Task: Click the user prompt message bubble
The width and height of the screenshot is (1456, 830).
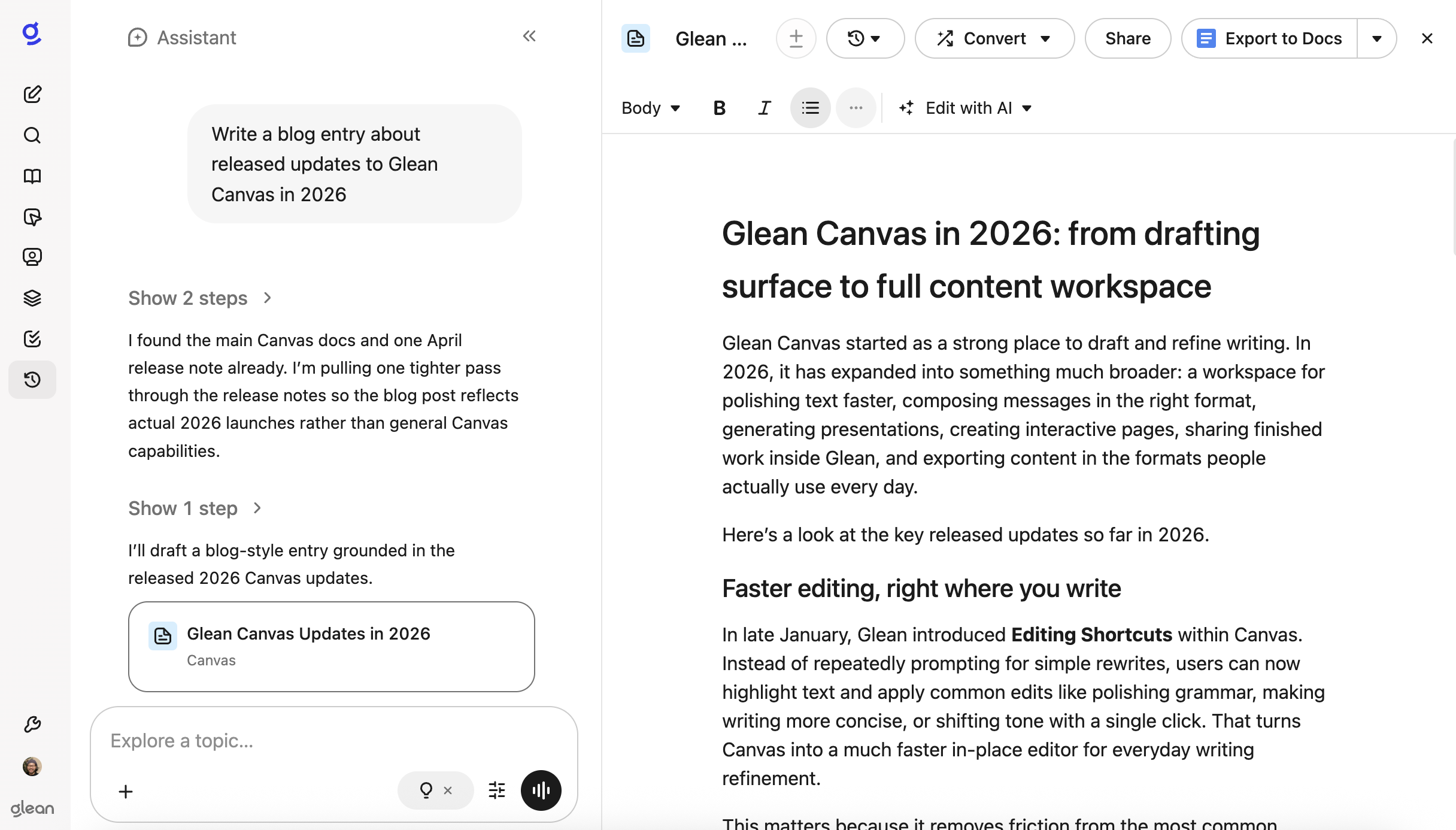Action: pyautogui.click(x=354, y=164)
